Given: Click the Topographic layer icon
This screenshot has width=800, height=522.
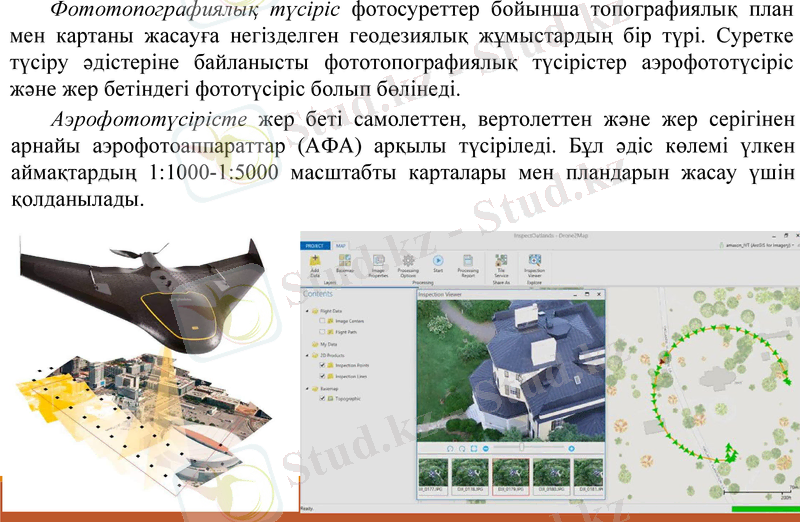Looking at the screenshot, I should [x=331, y=399].
